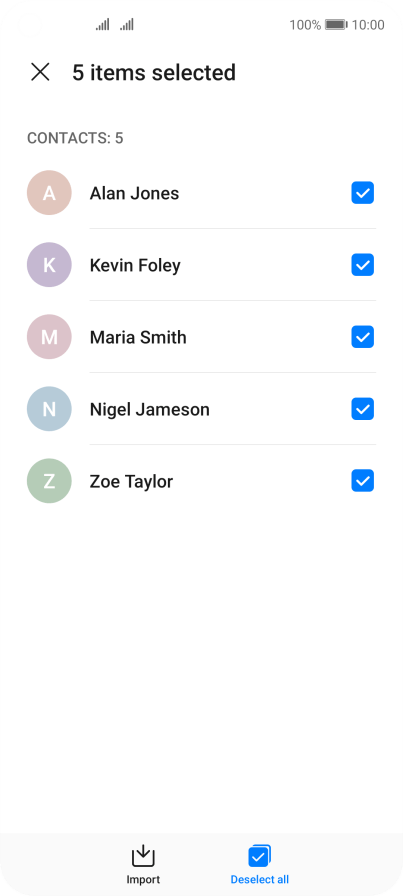Tap the Deselect all icon
Viewport: 403px width, 896px height.
tap(260, 856)
